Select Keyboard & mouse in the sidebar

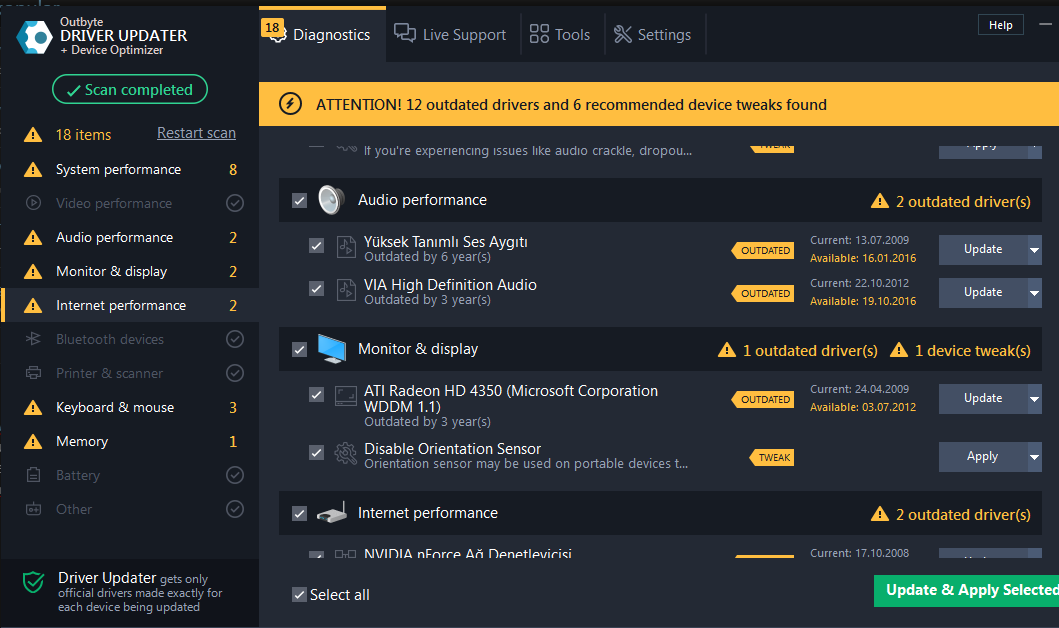130,407
